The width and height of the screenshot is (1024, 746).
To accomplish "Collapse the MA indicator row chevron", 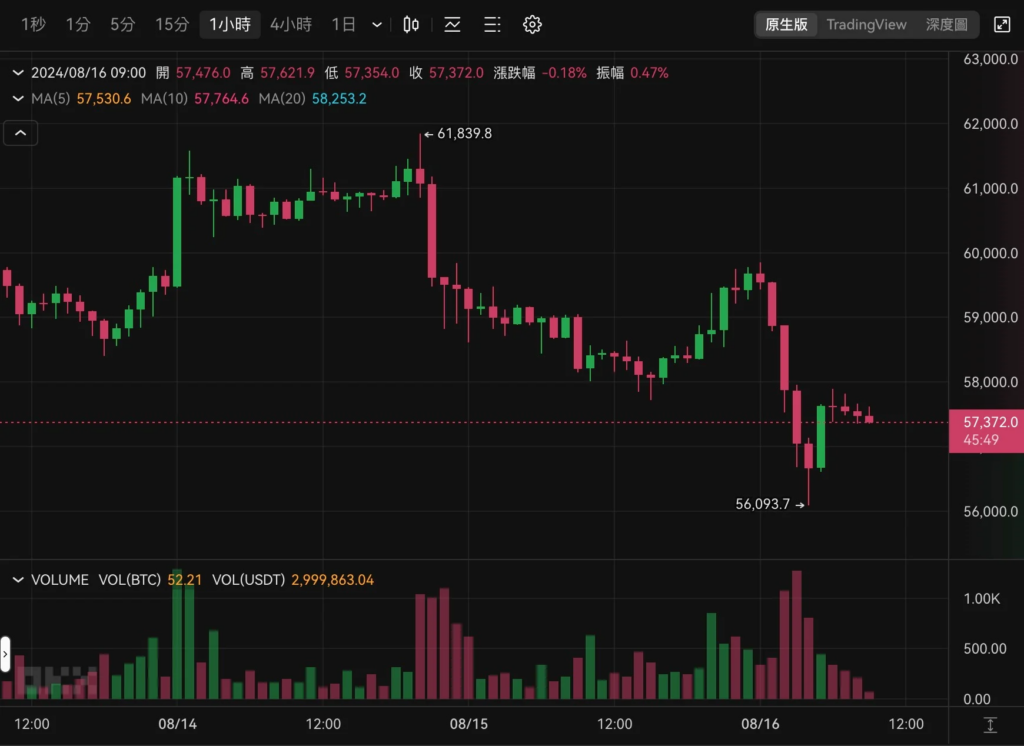I will click(x=18, y=99).
